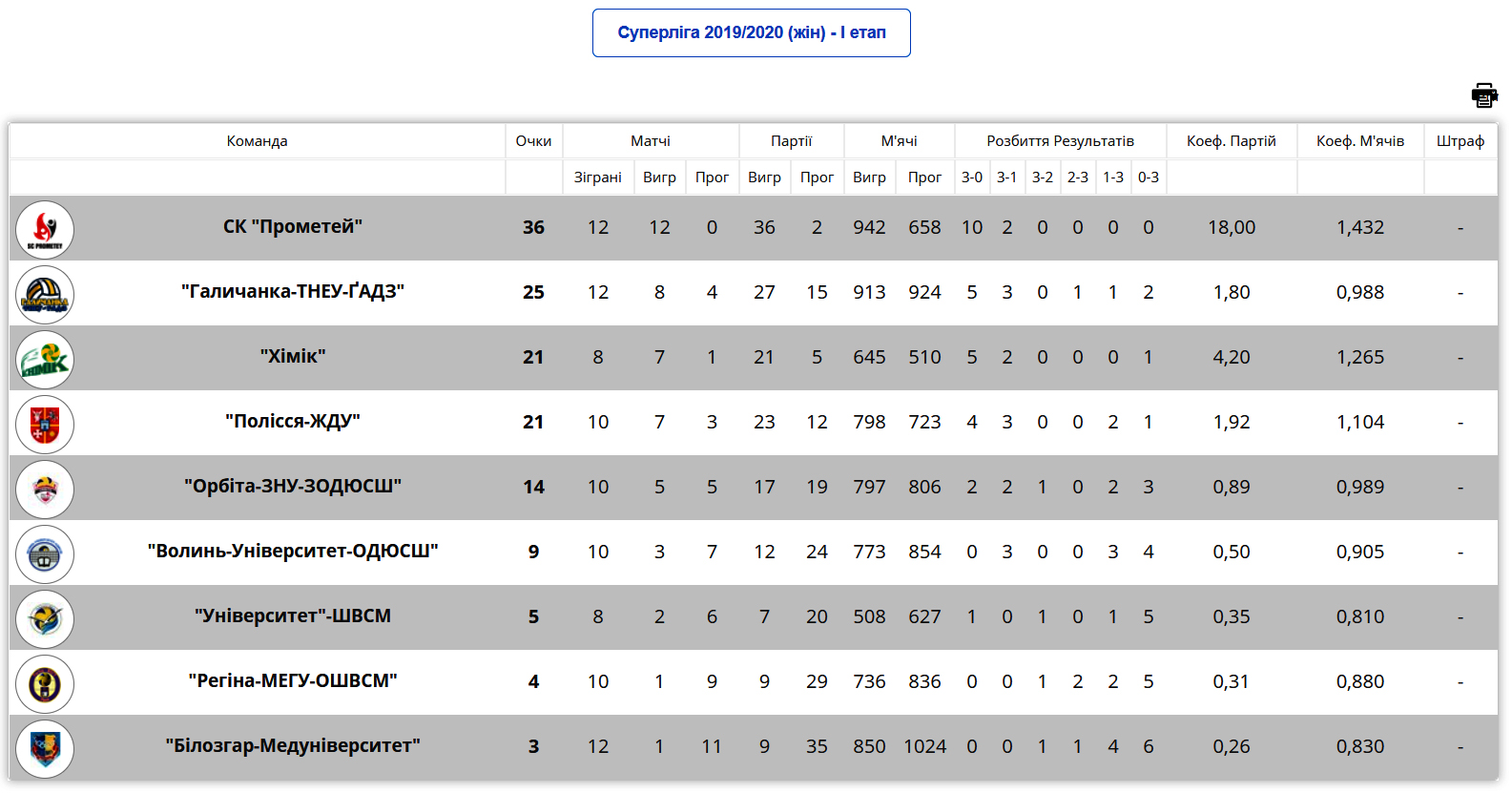This screenshot has width=1512, height=793.
Task: Select team name "Хімік"
Action: point(293,357)
